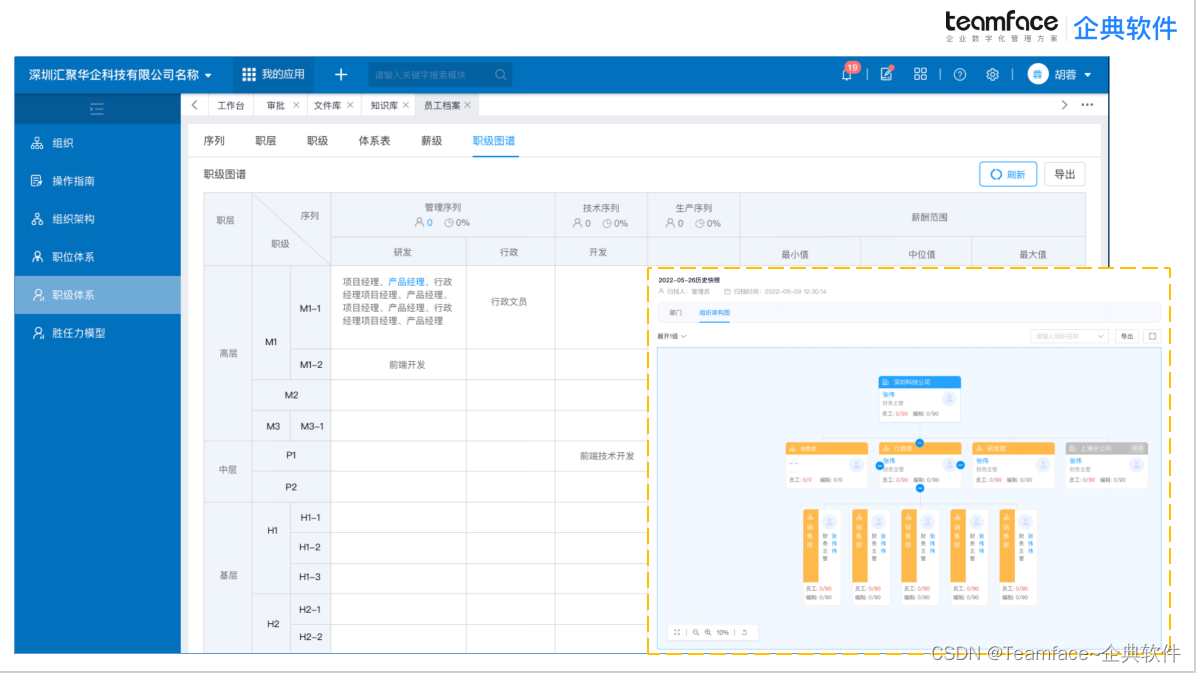Screen dimensions: 1196x673
Task: Open the 胡蓉 user dropdown
Action: pos(1073,75)
